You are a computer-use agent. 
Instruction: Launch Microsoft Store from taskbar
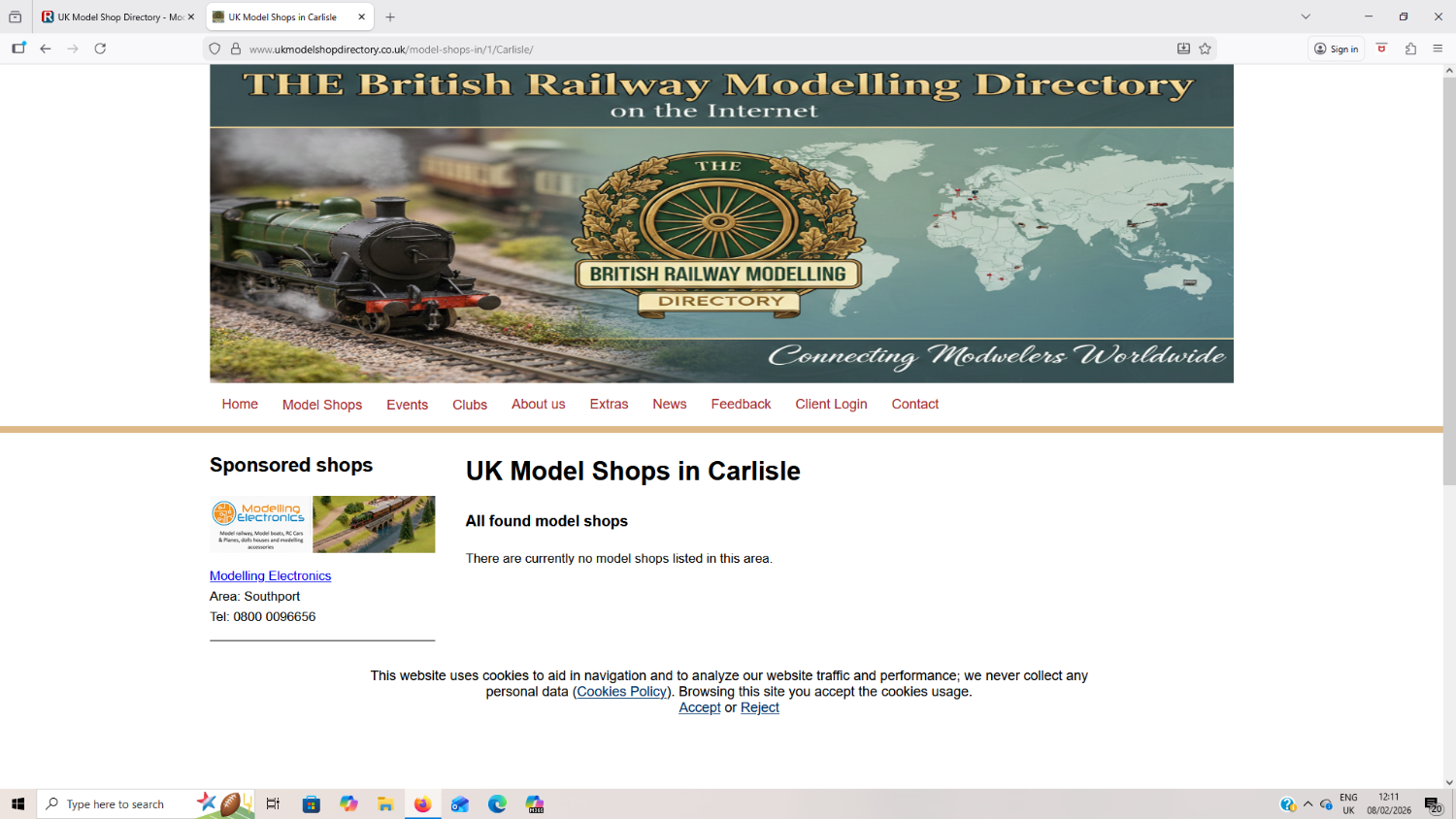click(x=312, y=804)
